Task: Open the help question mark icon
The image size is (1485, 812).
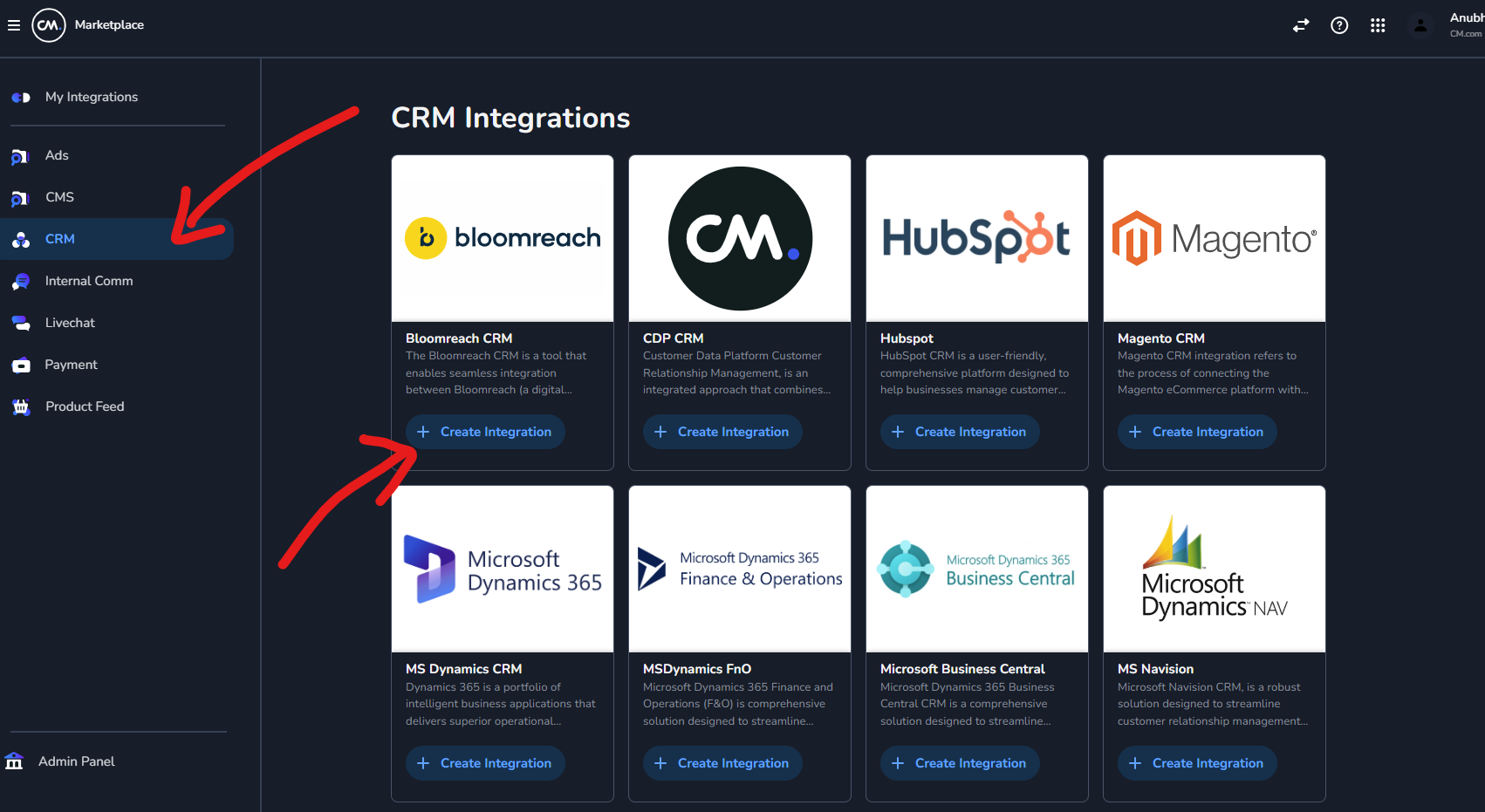Action: 1339,25
